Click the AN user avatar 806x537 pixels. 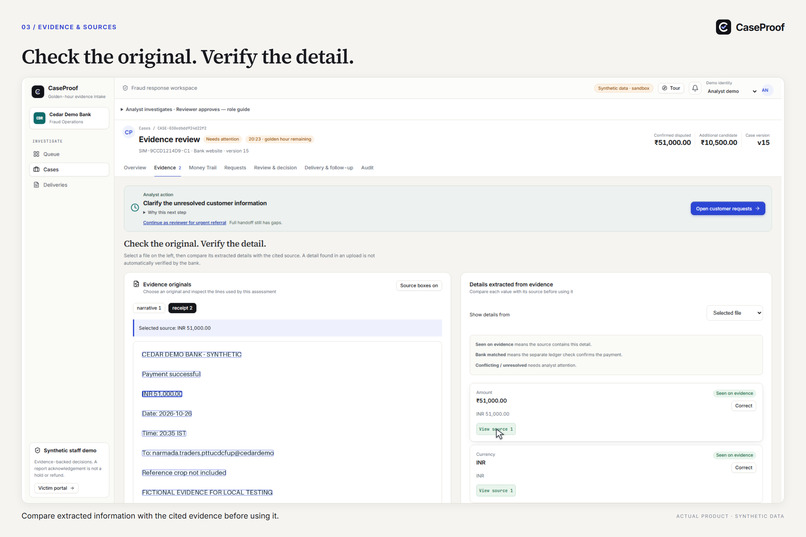point(765,90)
